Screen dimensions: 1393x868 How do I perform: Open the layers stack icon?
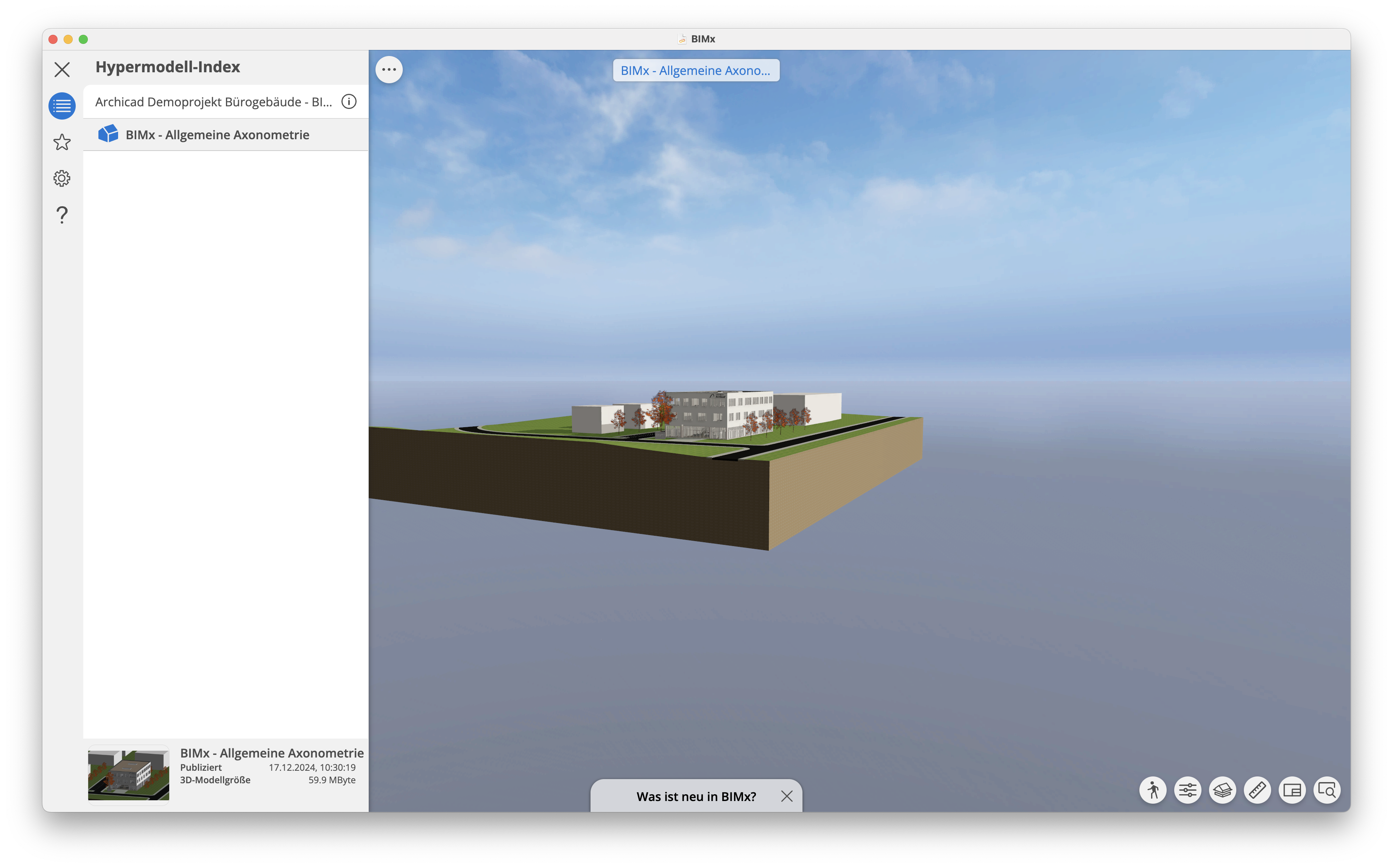click(x=1222, y=790)
